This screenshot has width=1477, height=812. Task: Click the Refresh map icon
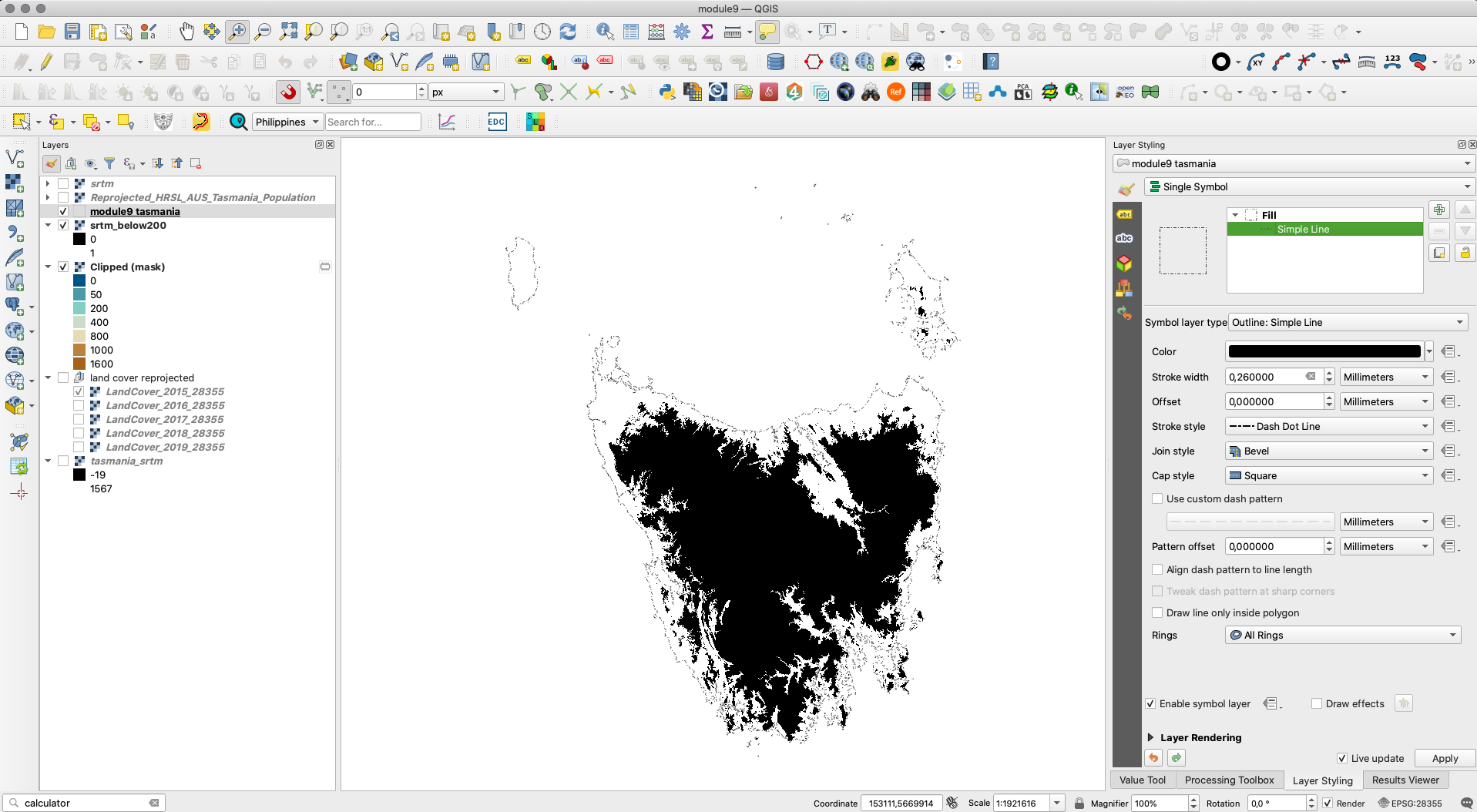568,32
